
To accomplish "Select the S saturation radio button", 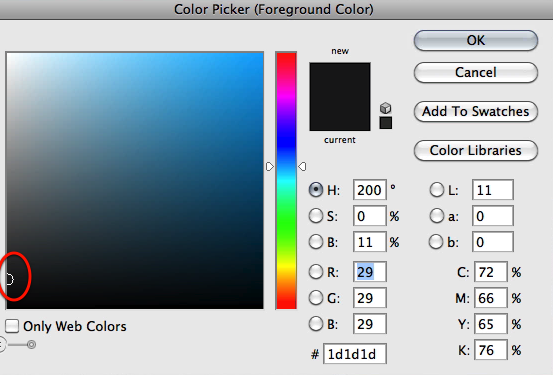I will pyautogui.click(x=316, y=216).
